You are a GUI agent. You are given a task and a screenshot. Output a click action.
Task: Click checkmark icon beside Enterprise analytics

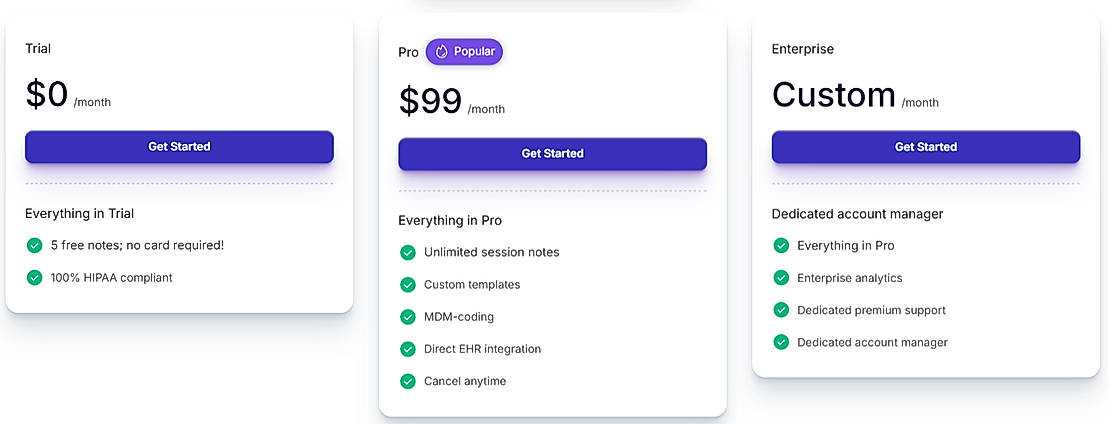(781, 278)
